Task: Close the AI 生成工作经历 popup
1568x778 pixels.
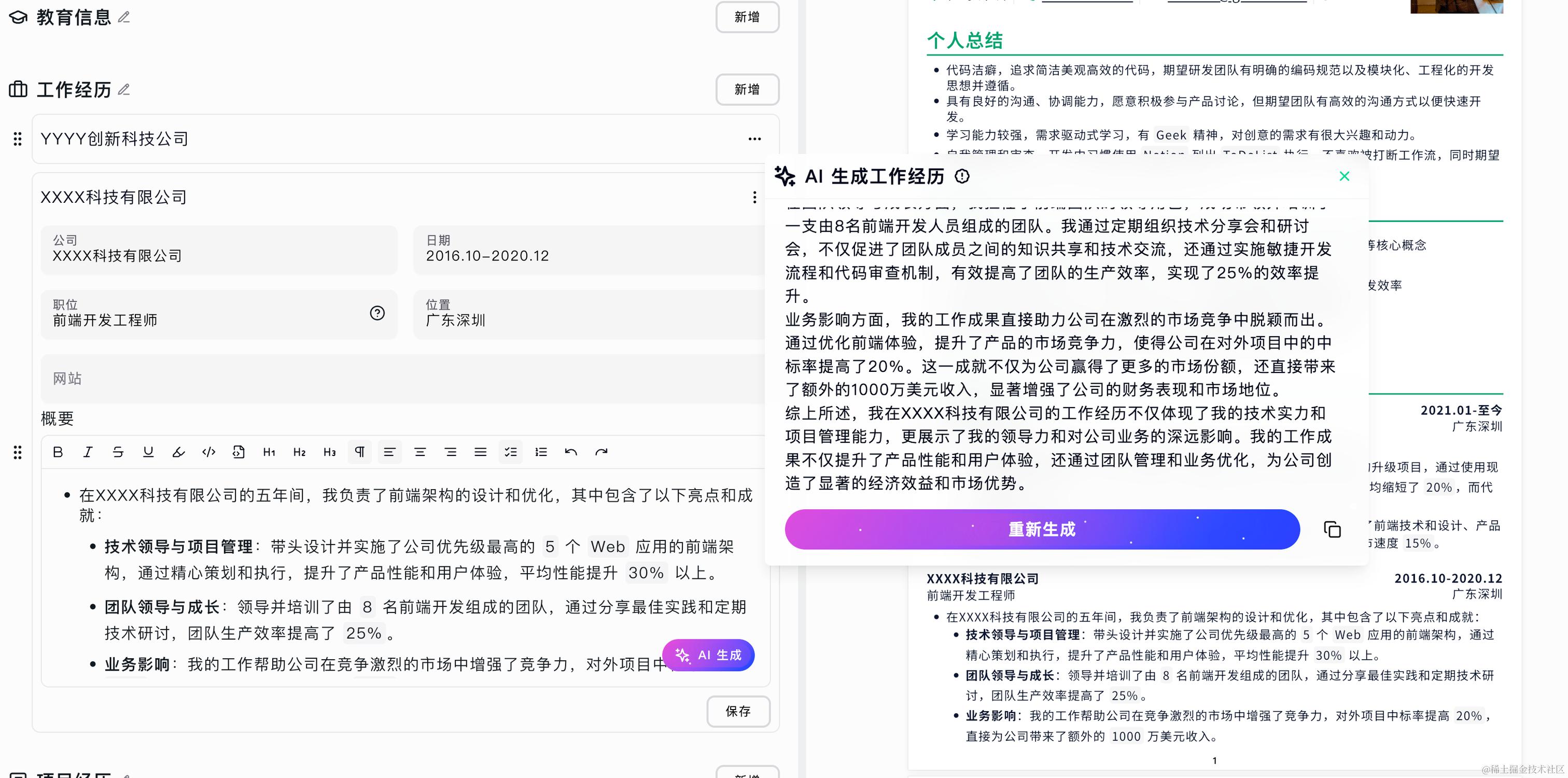Action: [x=1345, y=176]
